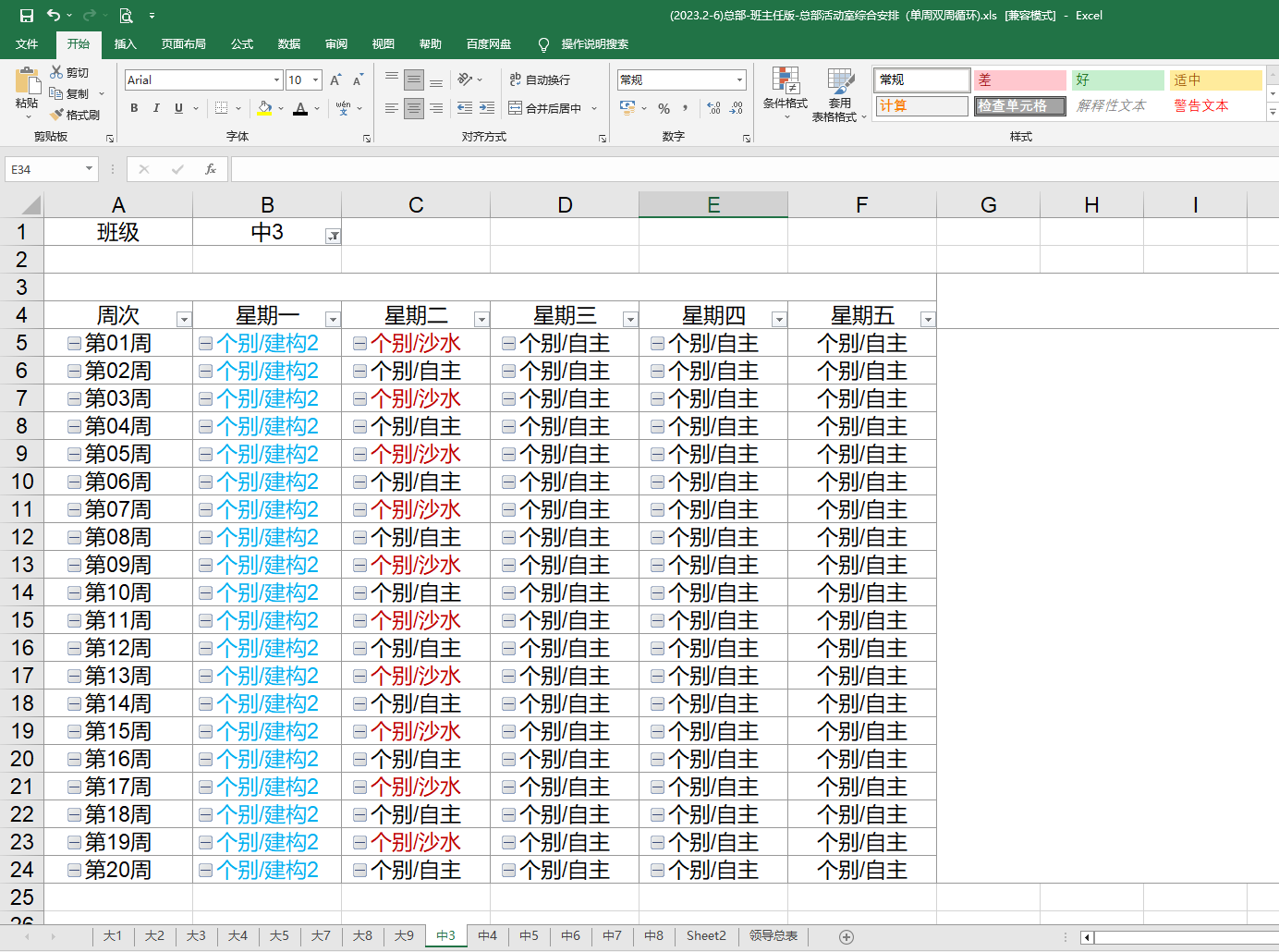Open the 星期二 column filter dropdown
Viewport: 1279px width, 952px height.
pos(481,319)
